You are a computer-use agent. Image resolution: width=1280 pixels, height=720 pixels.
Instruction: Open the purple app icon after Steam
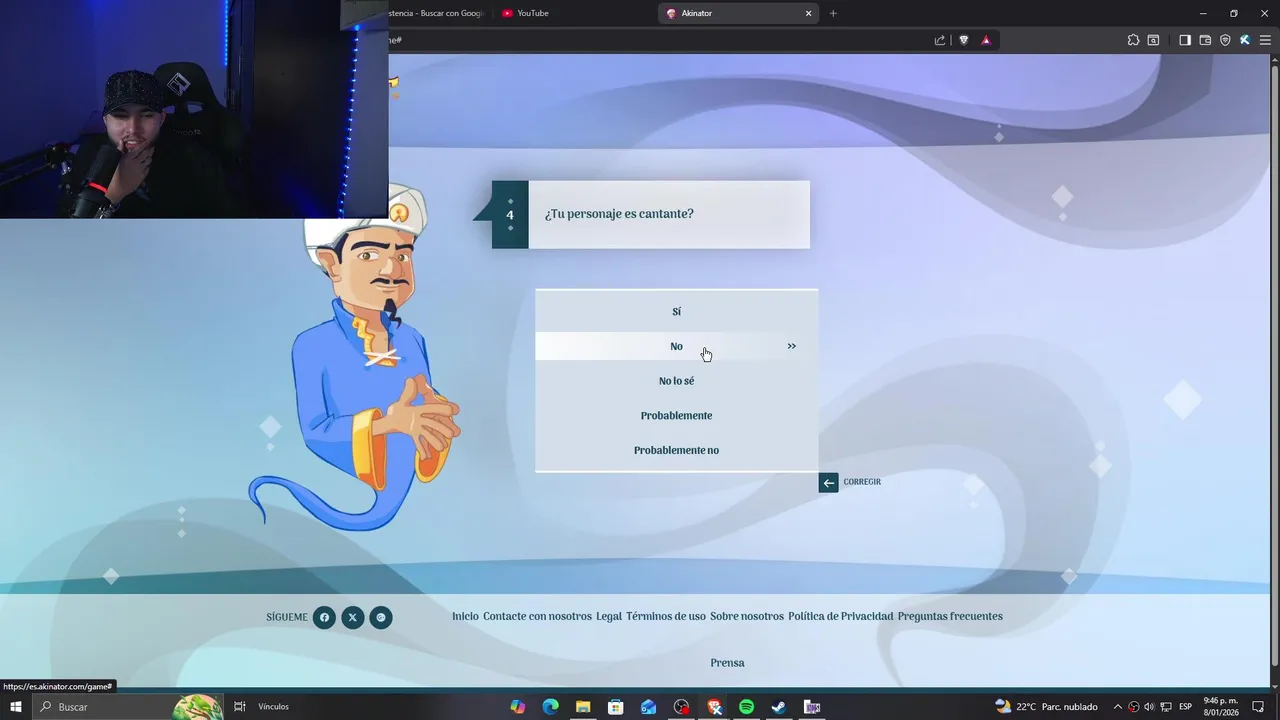coord(812,707)
